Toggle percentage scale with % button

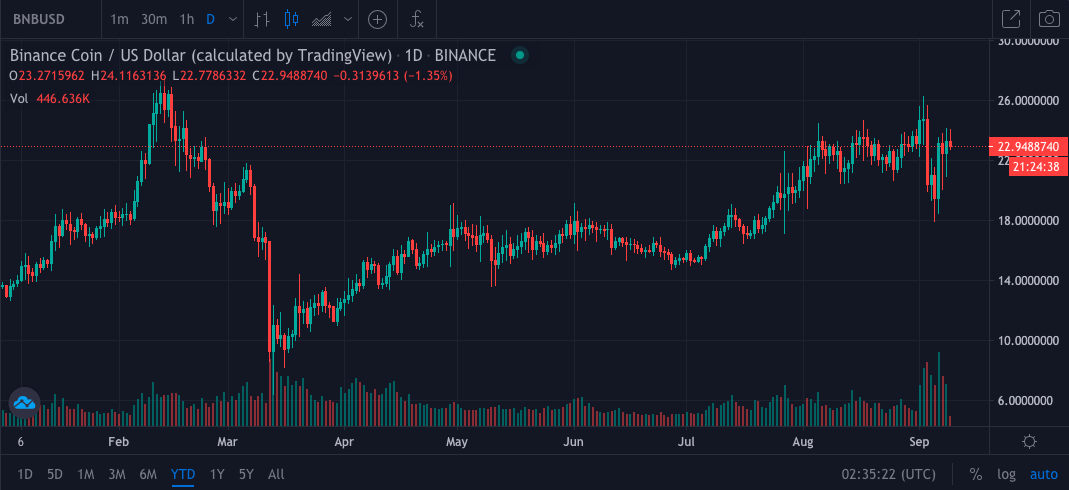pos(976,474)
